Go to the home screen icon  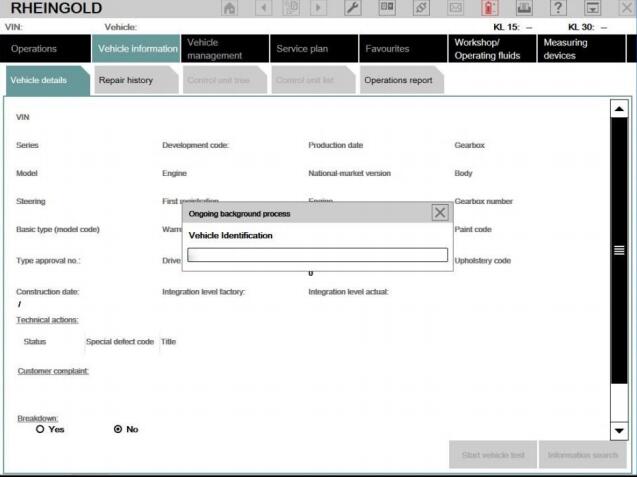[230, 8]
